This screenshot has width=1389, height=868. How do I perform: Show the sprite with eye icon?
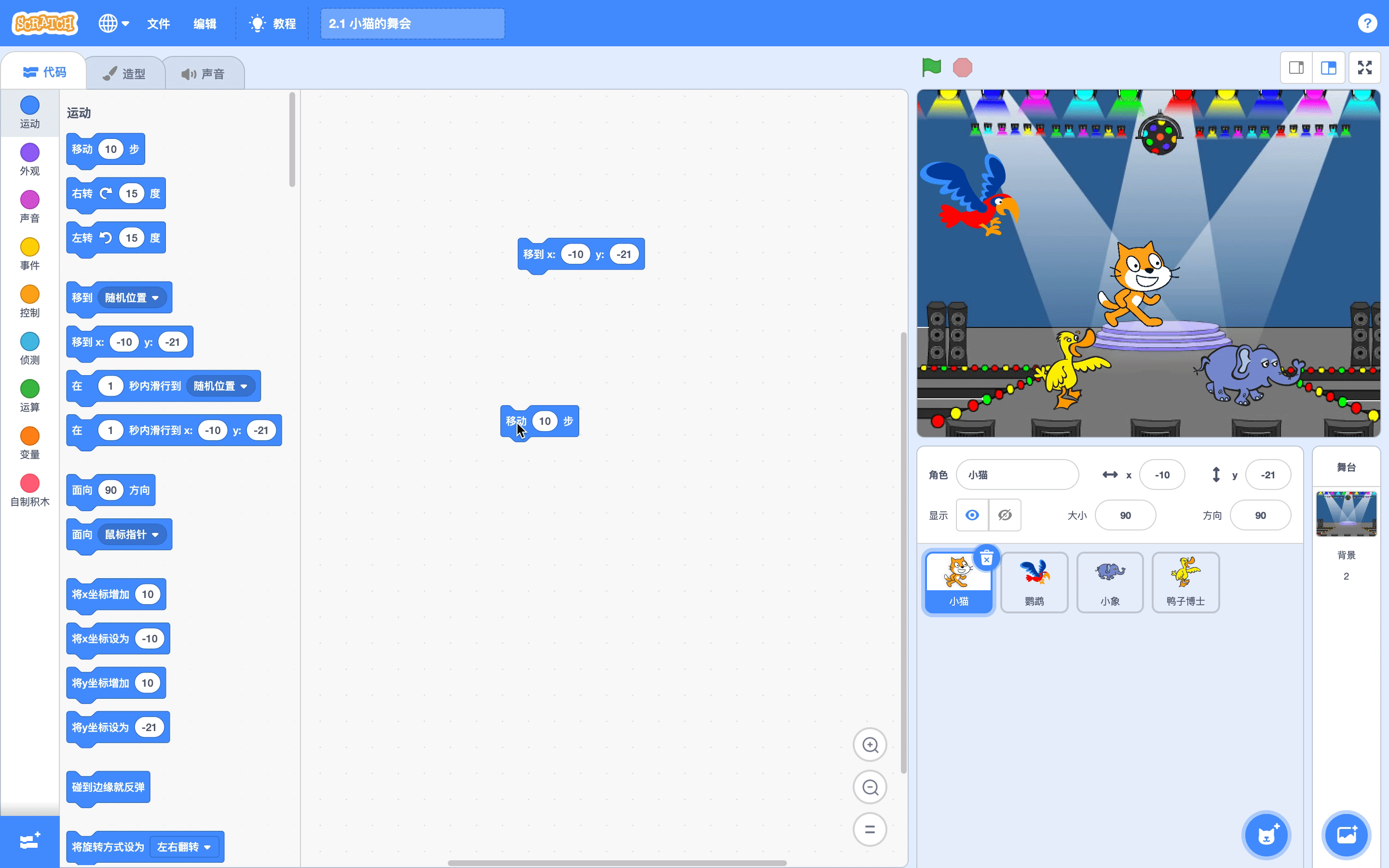coord(972,515)
